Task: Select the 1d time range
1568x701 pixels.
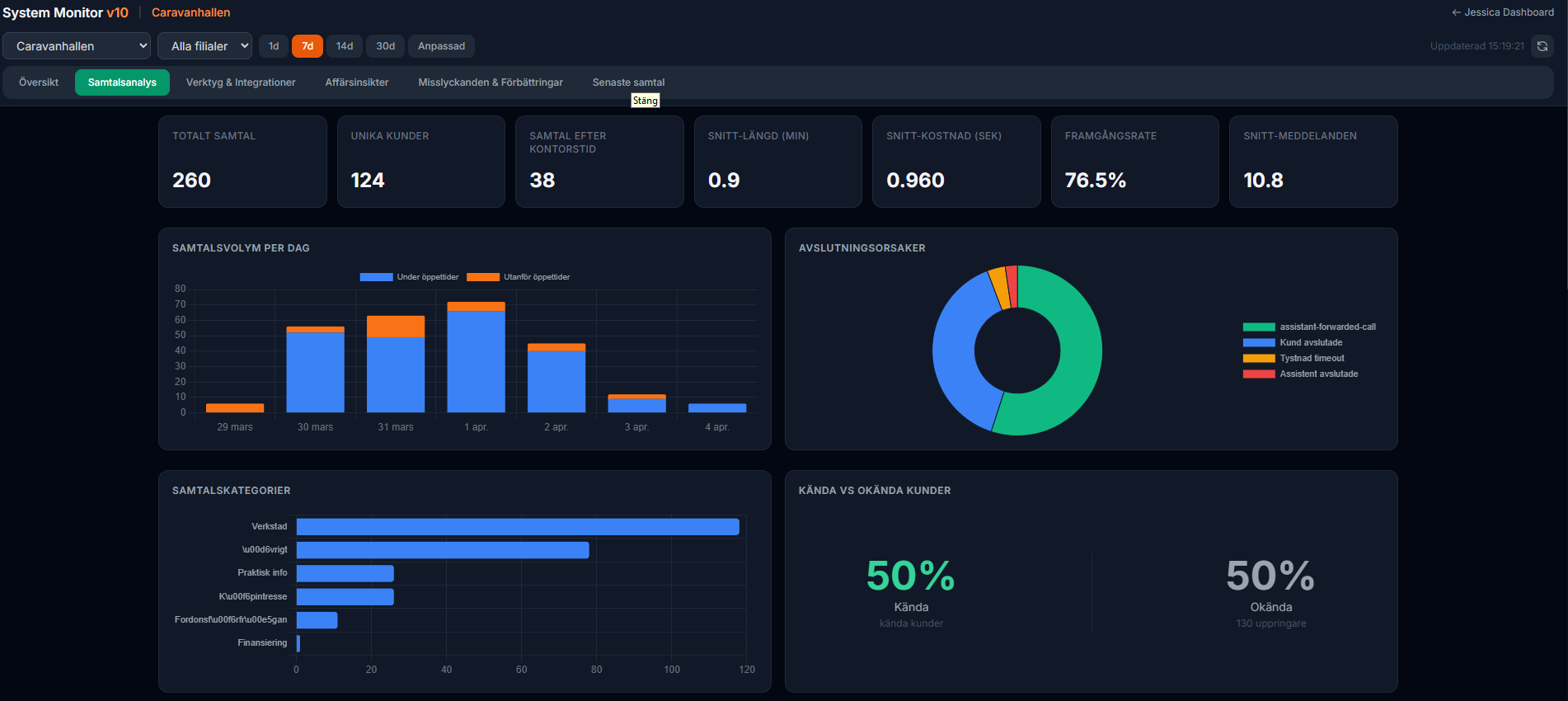Action: [x=274, y=46]
